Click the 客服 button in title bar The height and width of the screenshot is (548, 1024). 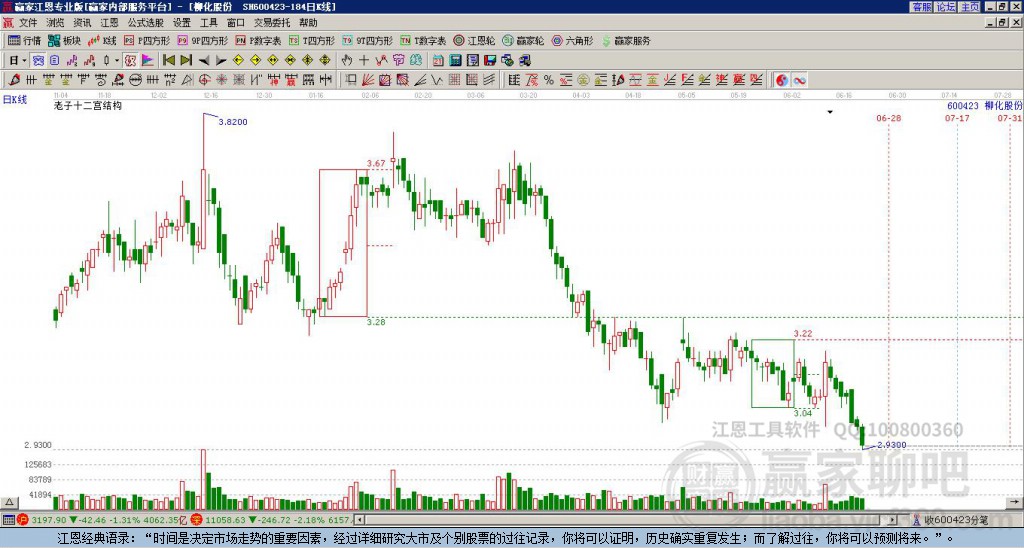tap(922, 7)
